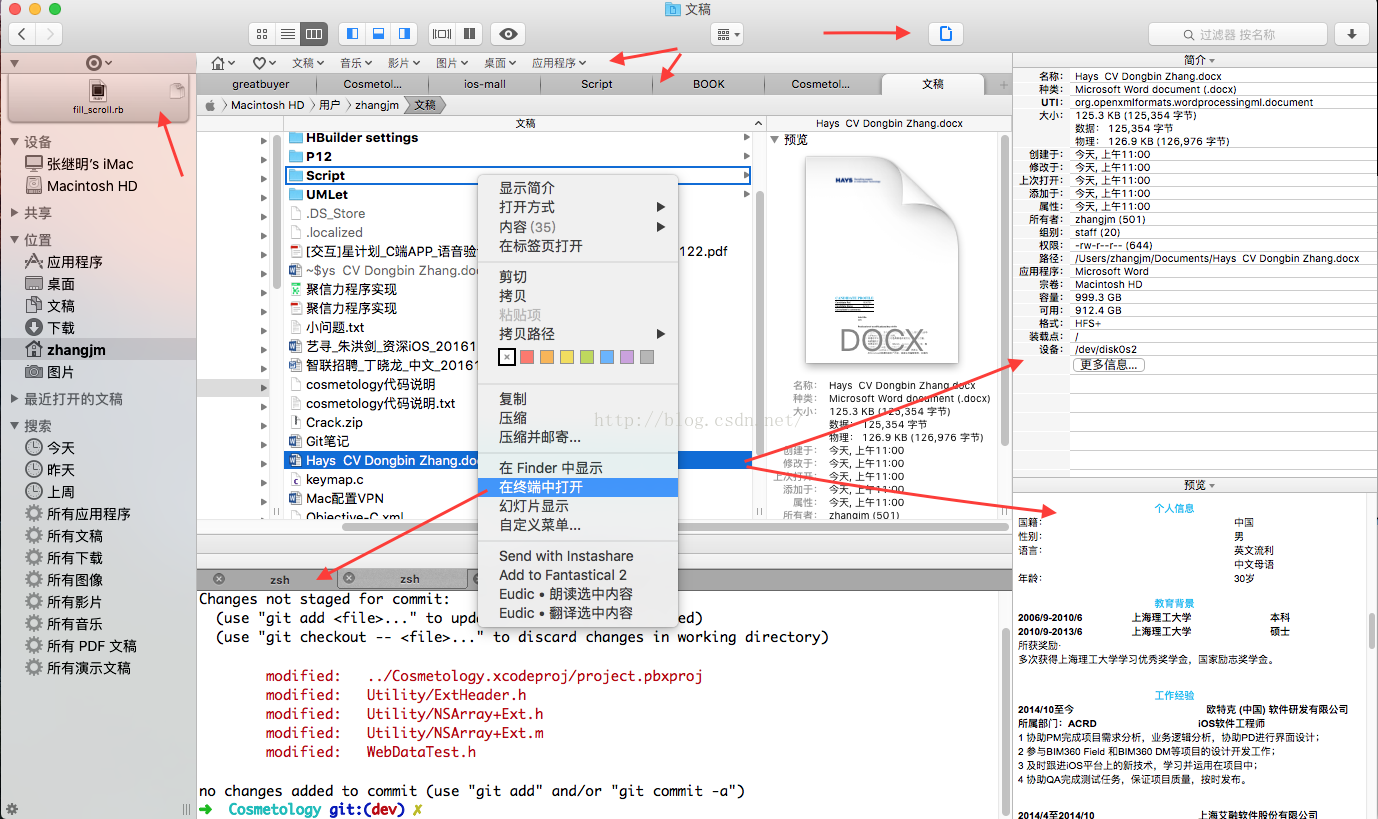Click the dual-pane browser icon in toolbar
Screen dimensions: 1378x819
tap(442, 34)
